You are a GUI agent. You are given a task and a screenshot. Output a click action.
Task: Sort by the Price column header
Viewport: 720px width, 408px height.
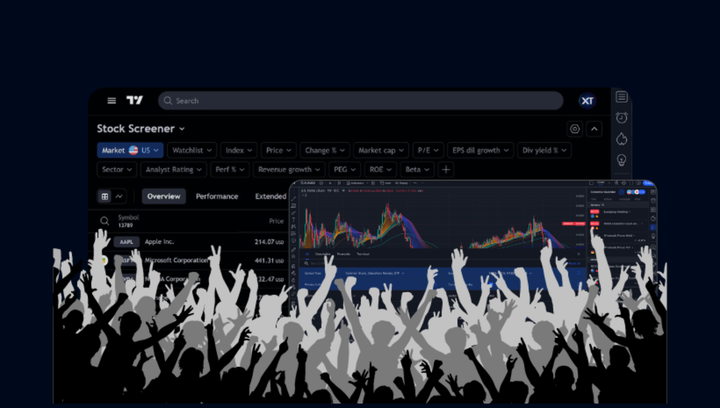(276, 221)
